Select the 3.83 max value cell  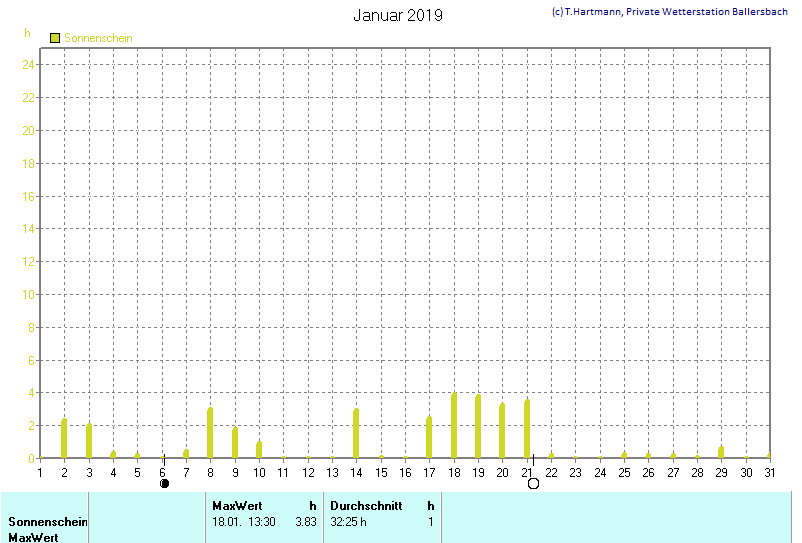pos(305,522)
